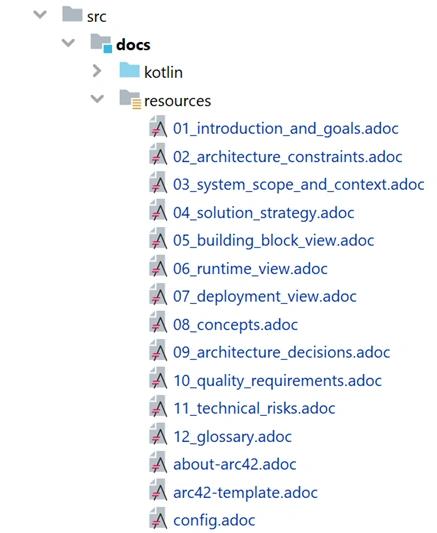The width and height of the screenshot is (437, 533).
Task: Expand the kotlin folder chevron
Action: point(97,71)
